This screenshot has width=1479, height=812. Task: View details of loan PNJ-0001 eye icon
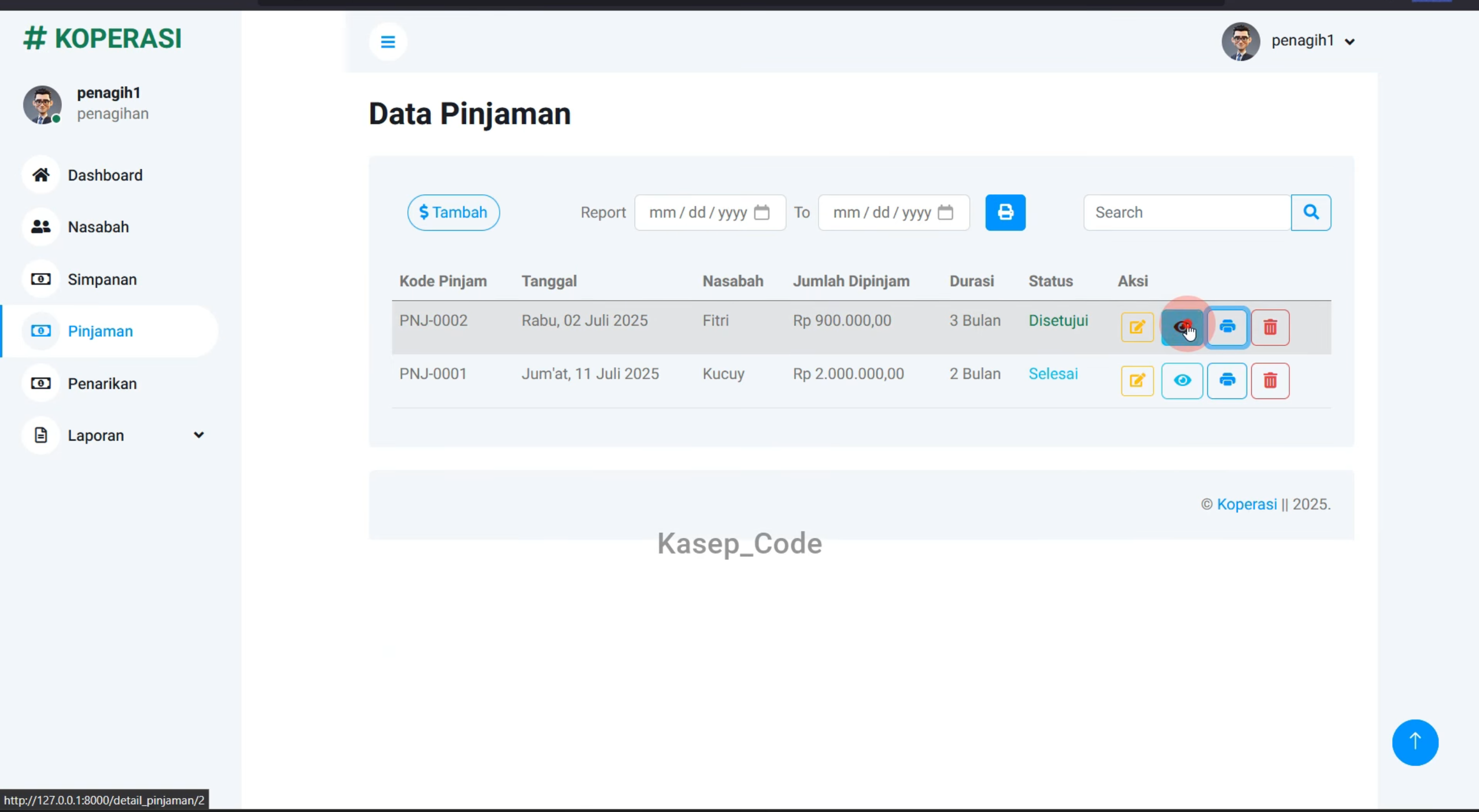pos(1182,381)
